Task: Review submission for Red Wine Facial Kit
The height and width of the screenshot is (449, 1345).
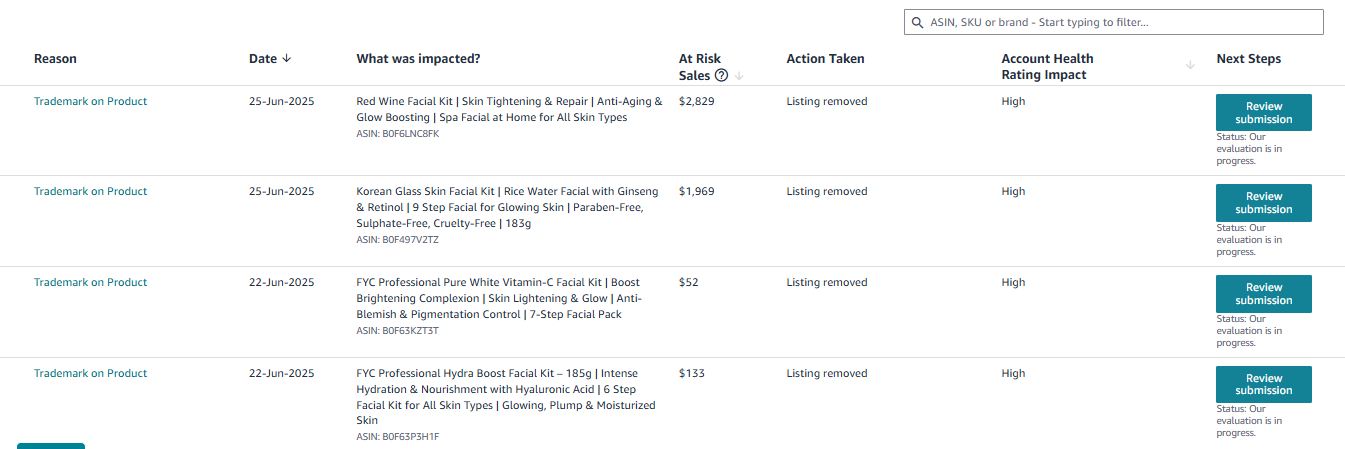Action: (1263, 113)
